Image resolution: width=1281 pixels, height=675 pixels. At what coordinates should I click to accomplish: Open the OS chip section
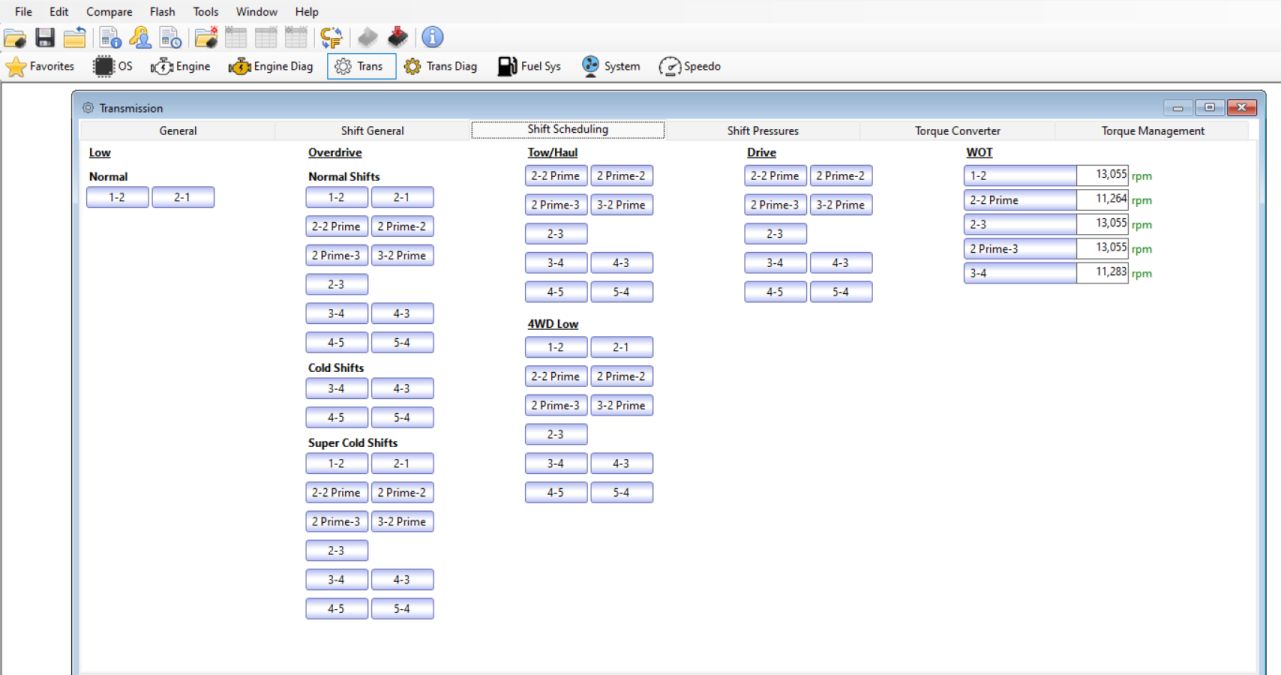tap(112, 67)
